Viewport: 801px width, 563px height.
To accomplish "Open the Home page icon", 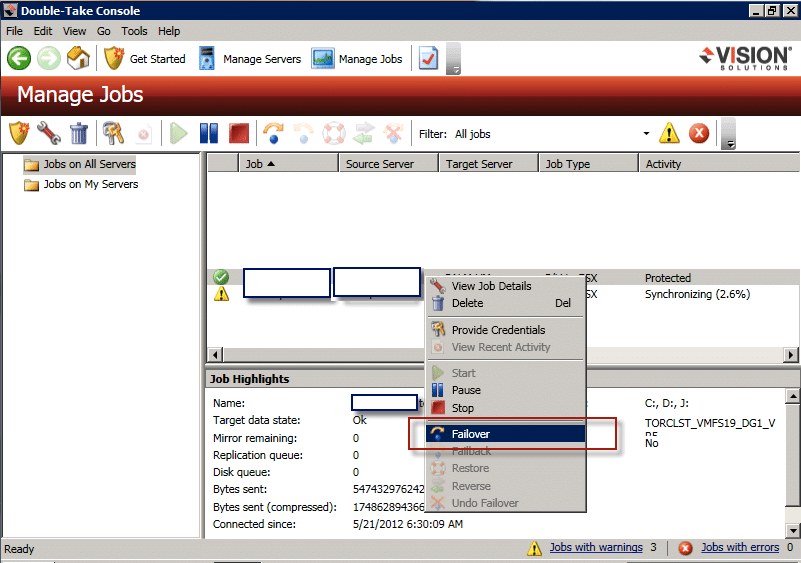I will click(78, 58).
